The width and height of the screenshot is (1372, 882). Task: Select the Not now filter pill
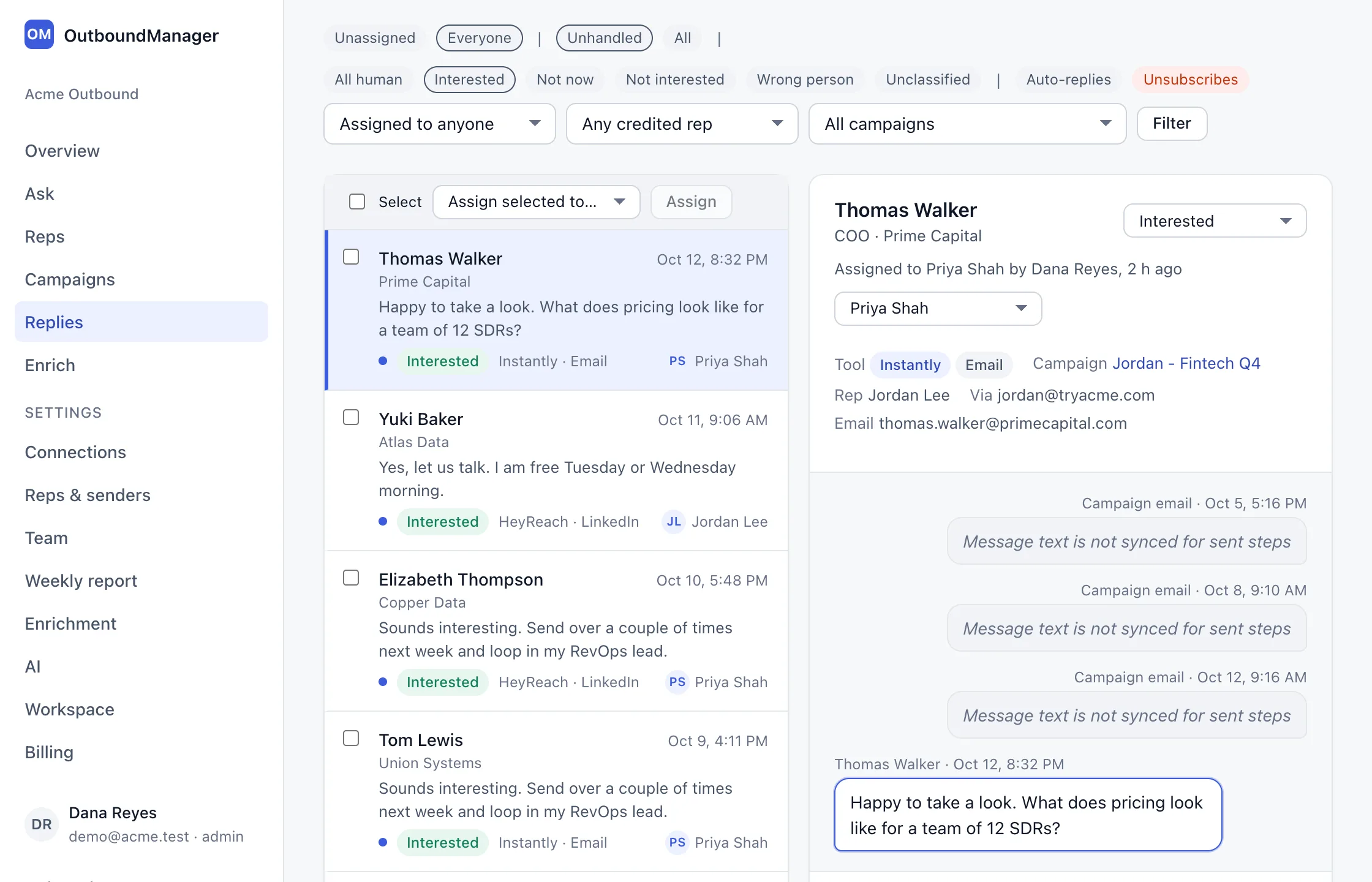(565, 80)
